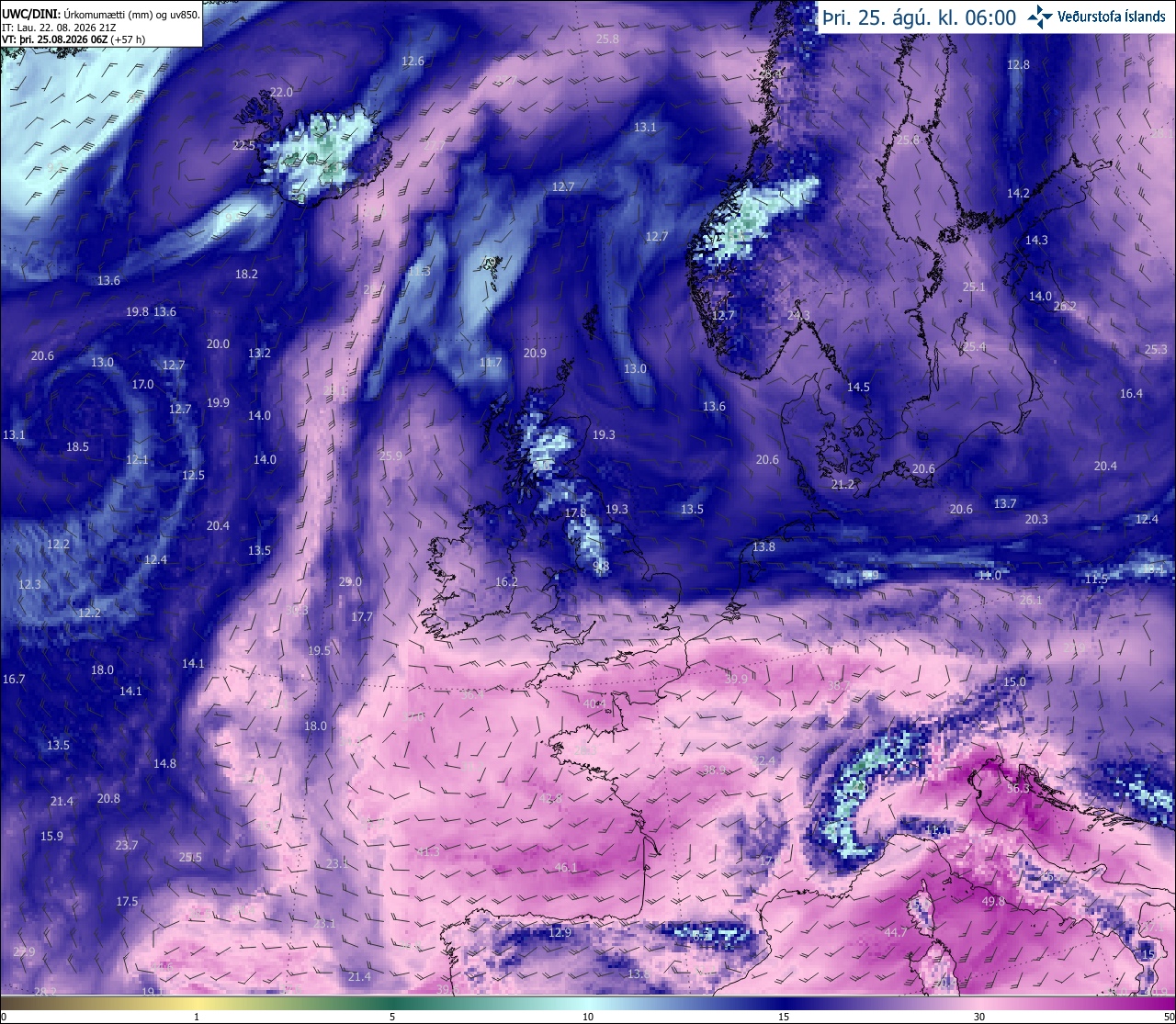This screenshot has height=1024, width=1176.
Task: Click the IT initial-time line in the header
Action: [58, 28]
